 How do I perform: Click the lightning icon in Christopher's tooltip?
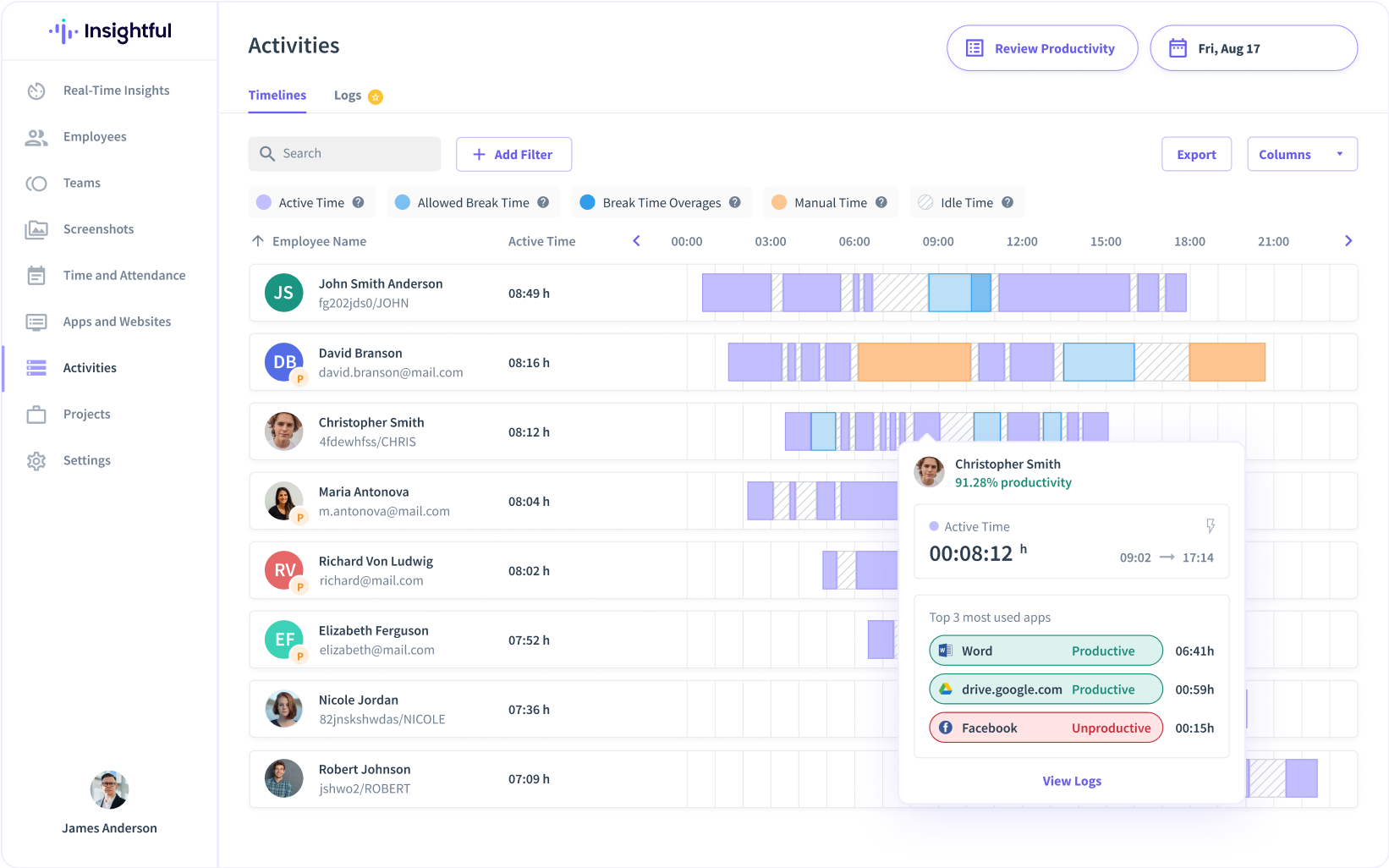click(1210, 525)
